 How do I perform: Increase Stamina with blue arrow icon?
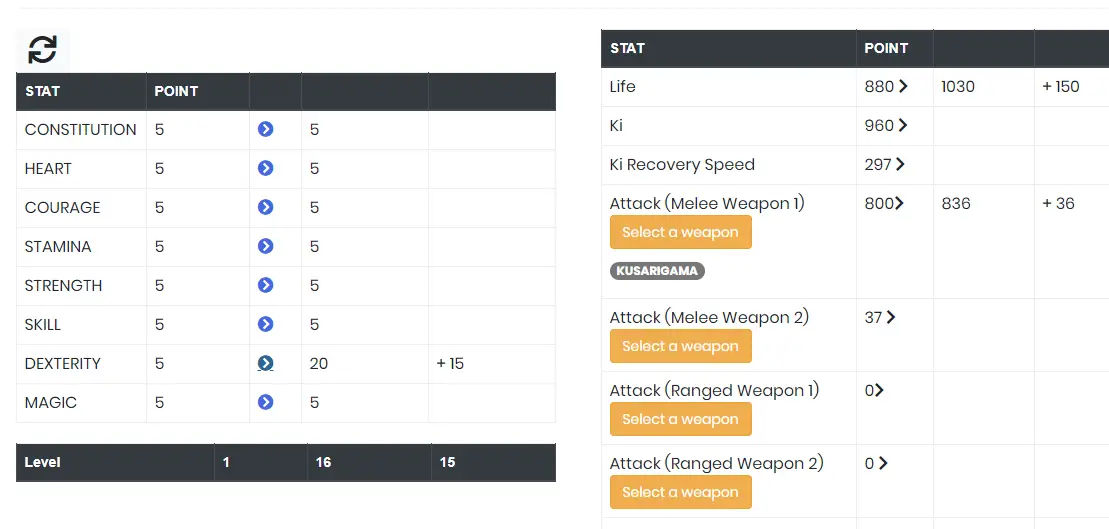265,246
